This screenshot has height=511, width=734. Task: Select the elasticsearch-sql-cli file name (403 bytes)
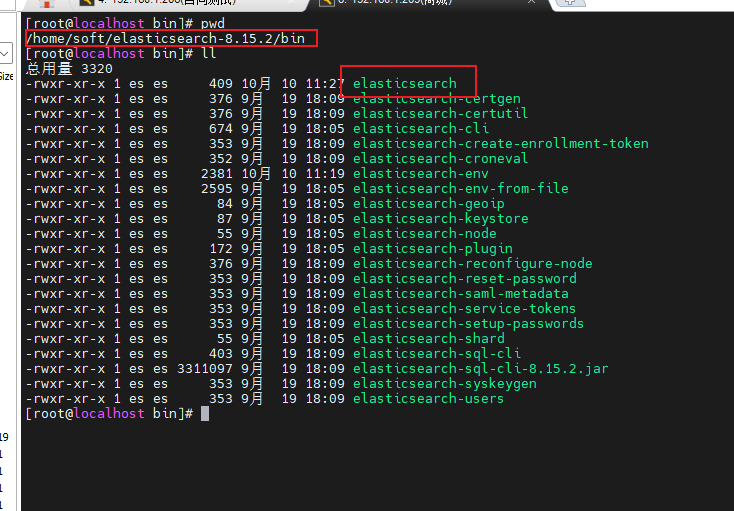(437, 353)
